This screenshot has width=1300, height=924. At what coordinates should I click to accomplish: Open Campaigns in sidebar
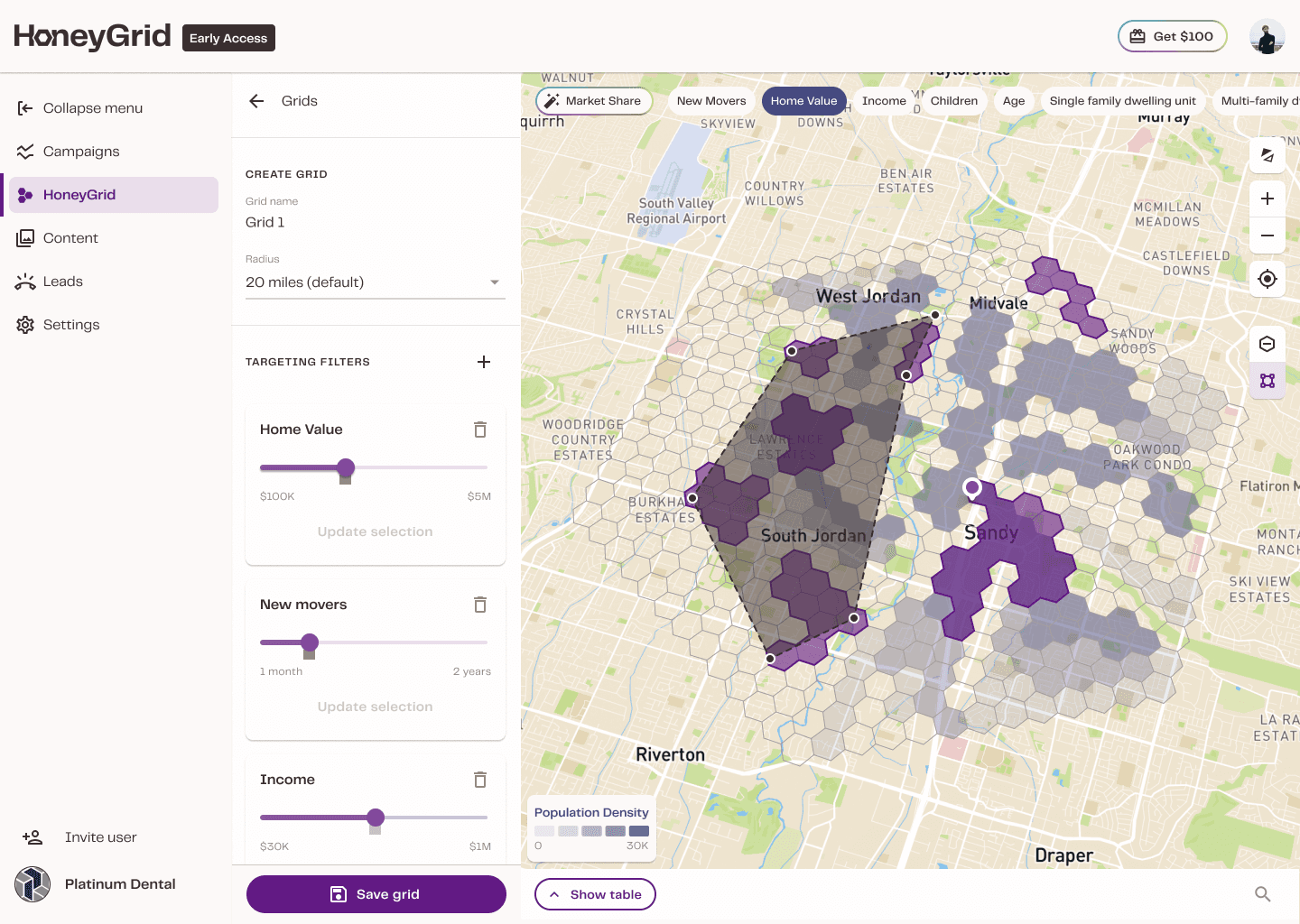[x=114, y=152]
